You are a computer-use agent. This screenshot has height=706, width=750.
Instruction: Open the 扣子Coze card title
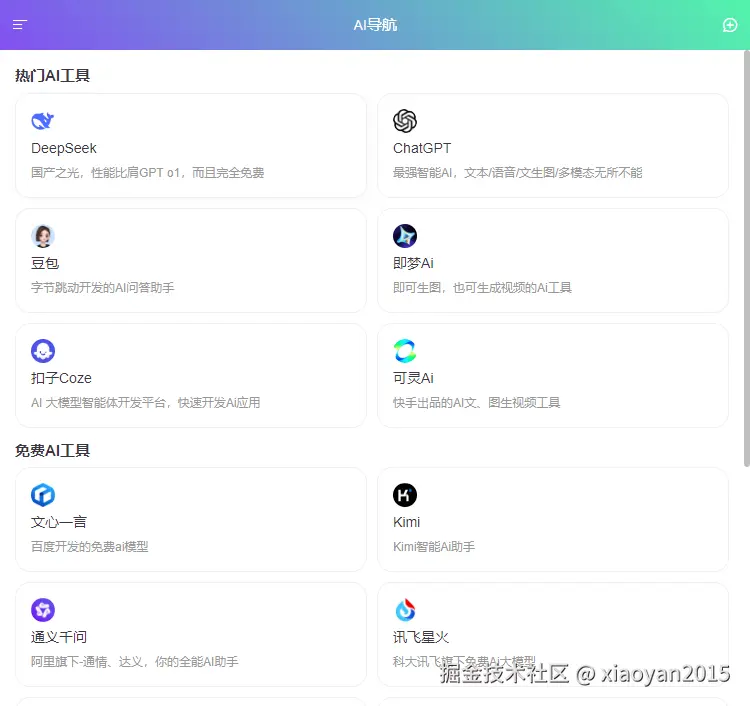[61, 378]
